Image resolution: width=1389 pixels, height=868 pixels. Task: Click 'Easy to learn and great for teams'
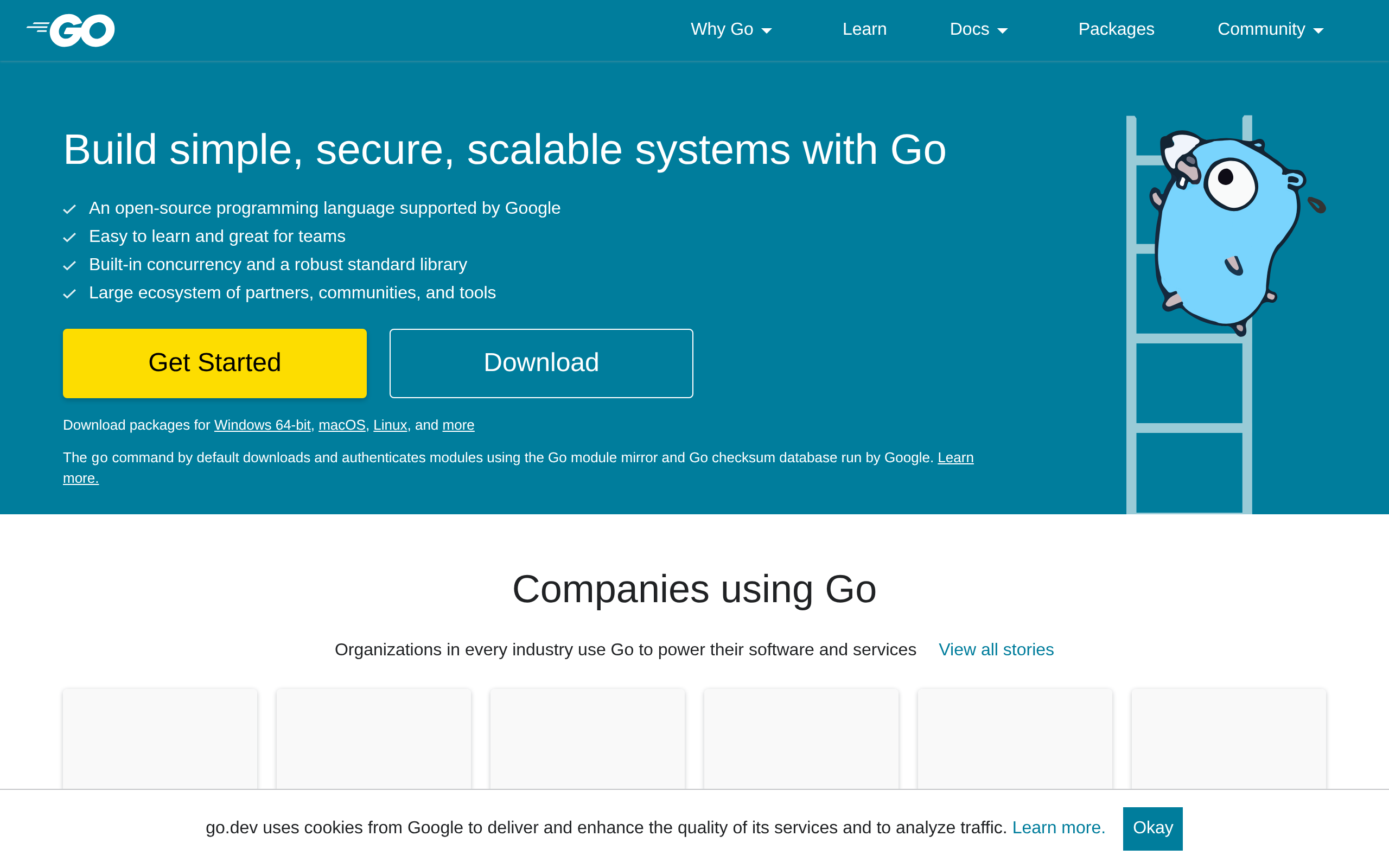[217, 236]
